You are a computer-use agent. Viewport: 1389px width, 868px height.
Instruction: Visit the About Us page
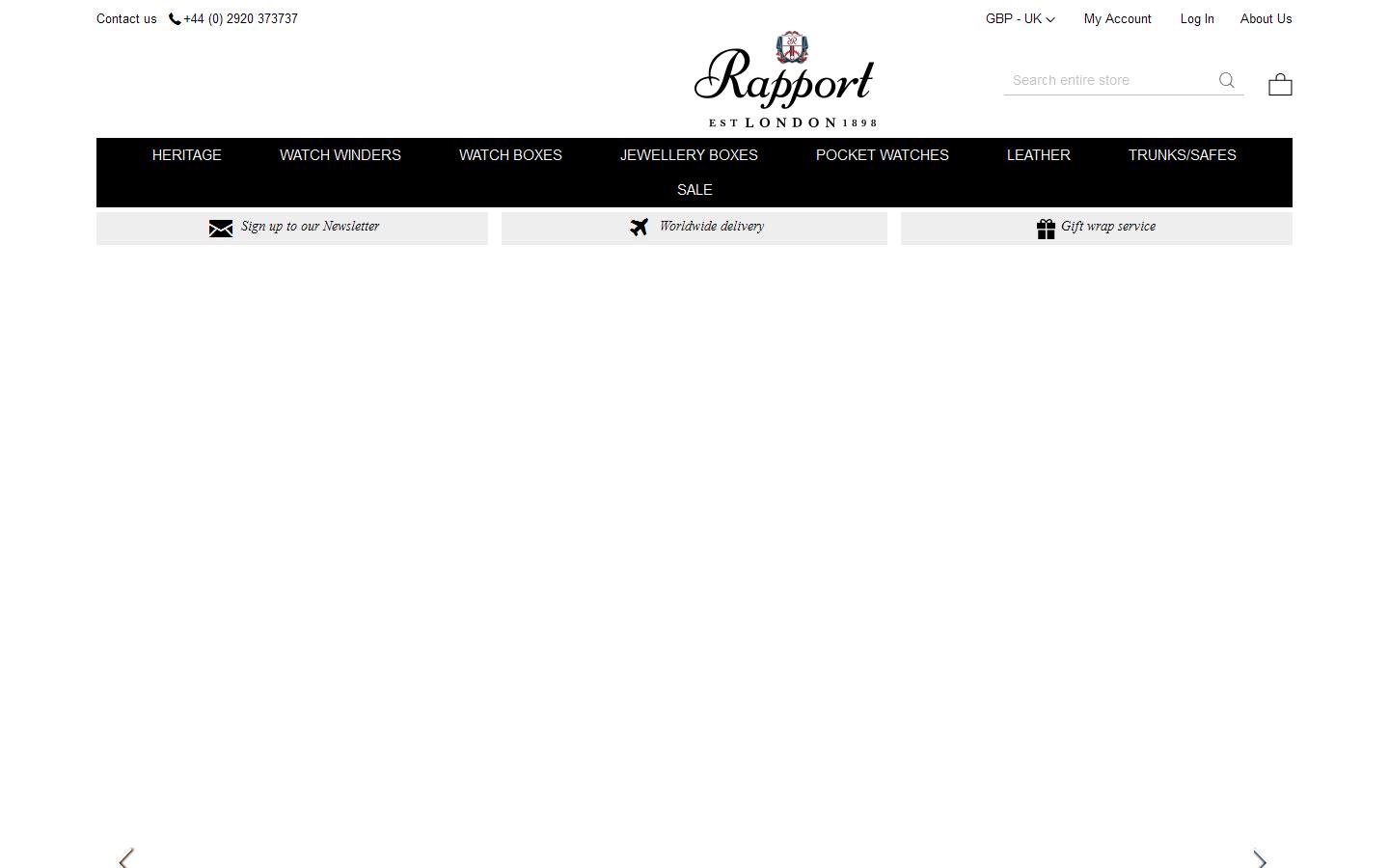click(x=1266, y=18)
